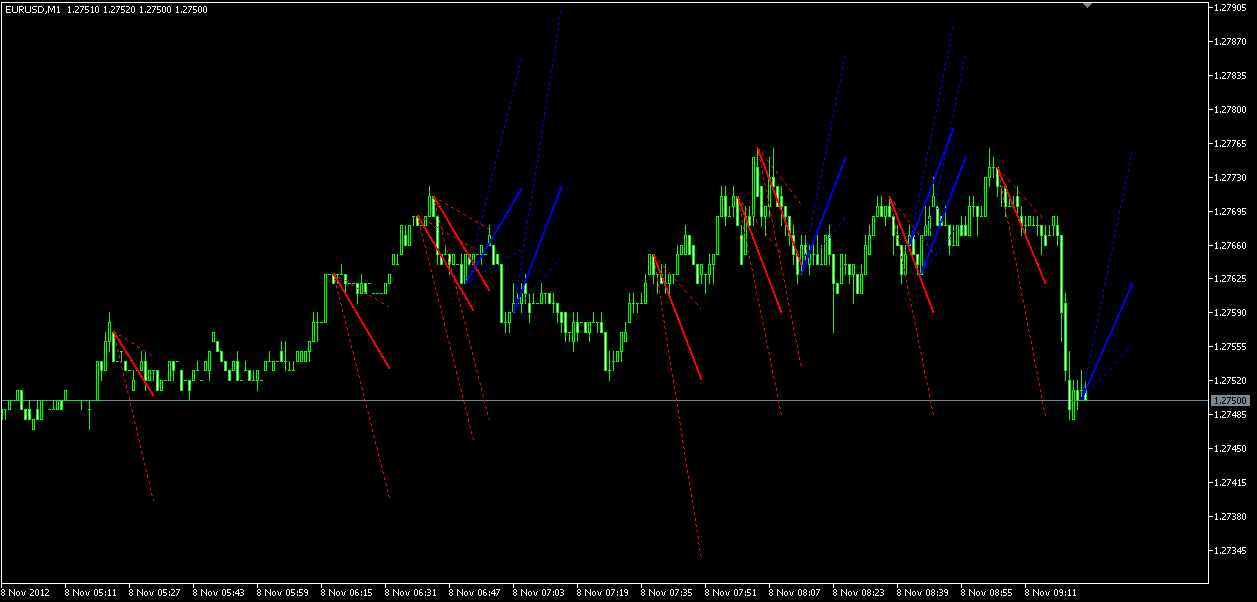Screen dimensions: 1257x602
Task: Click the 8 Nov 2012 date label
Action: pyautogui.click(x=25, y=592)
